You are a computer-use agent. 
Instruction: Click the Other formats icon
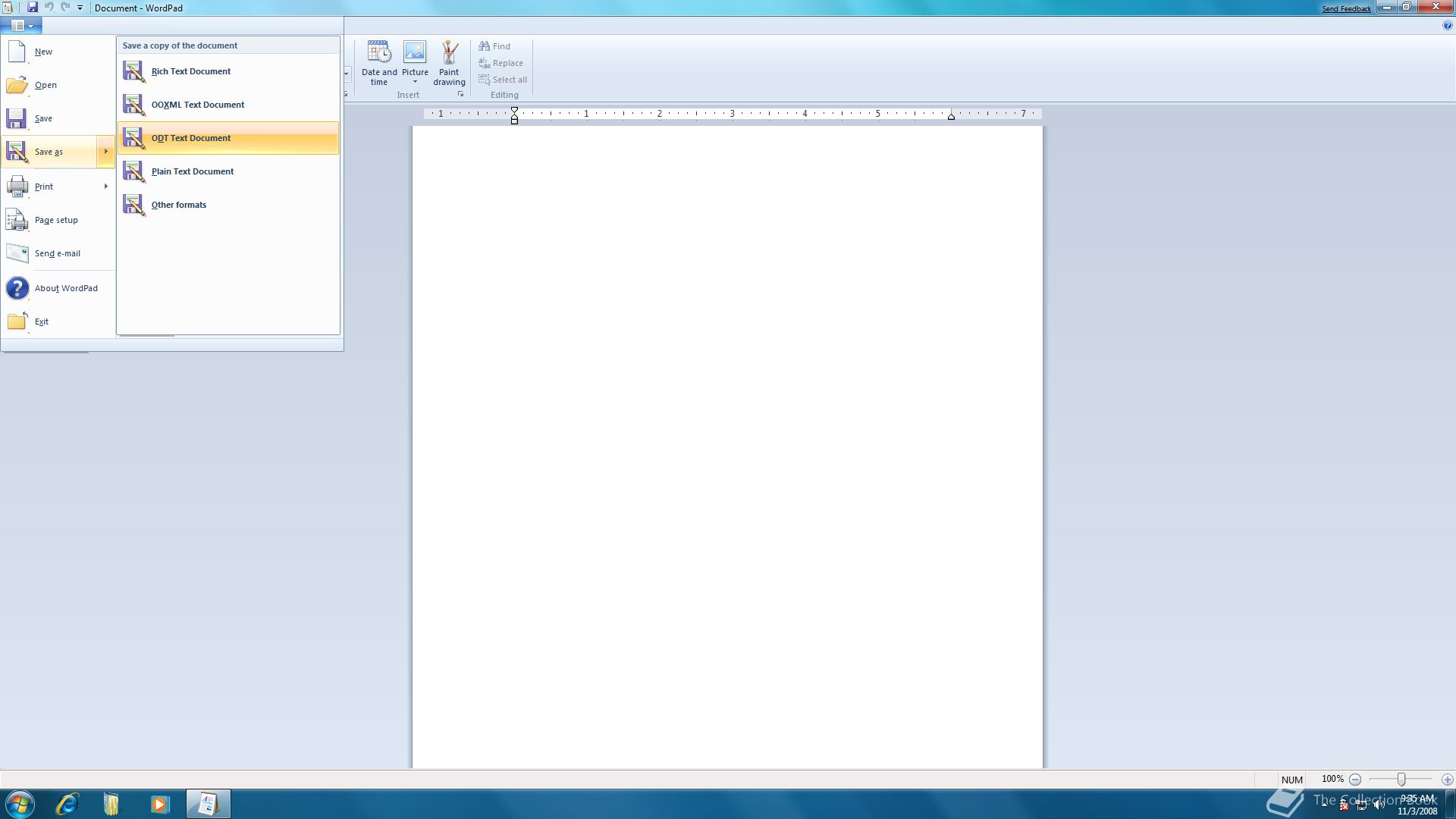coord(134,205)
